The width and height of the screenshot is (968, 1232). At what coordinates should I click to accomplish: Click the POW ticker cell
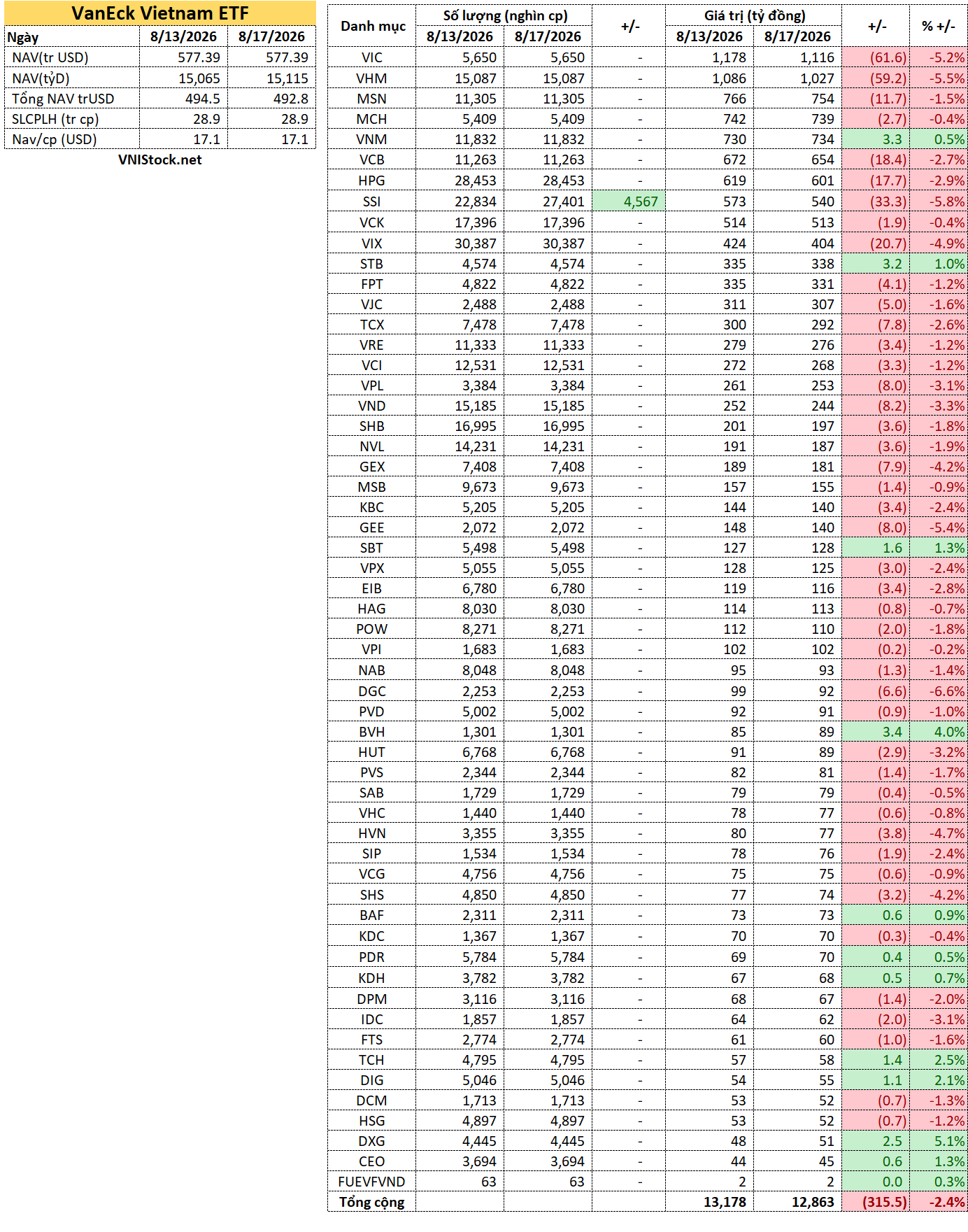(x=372, y=629)
